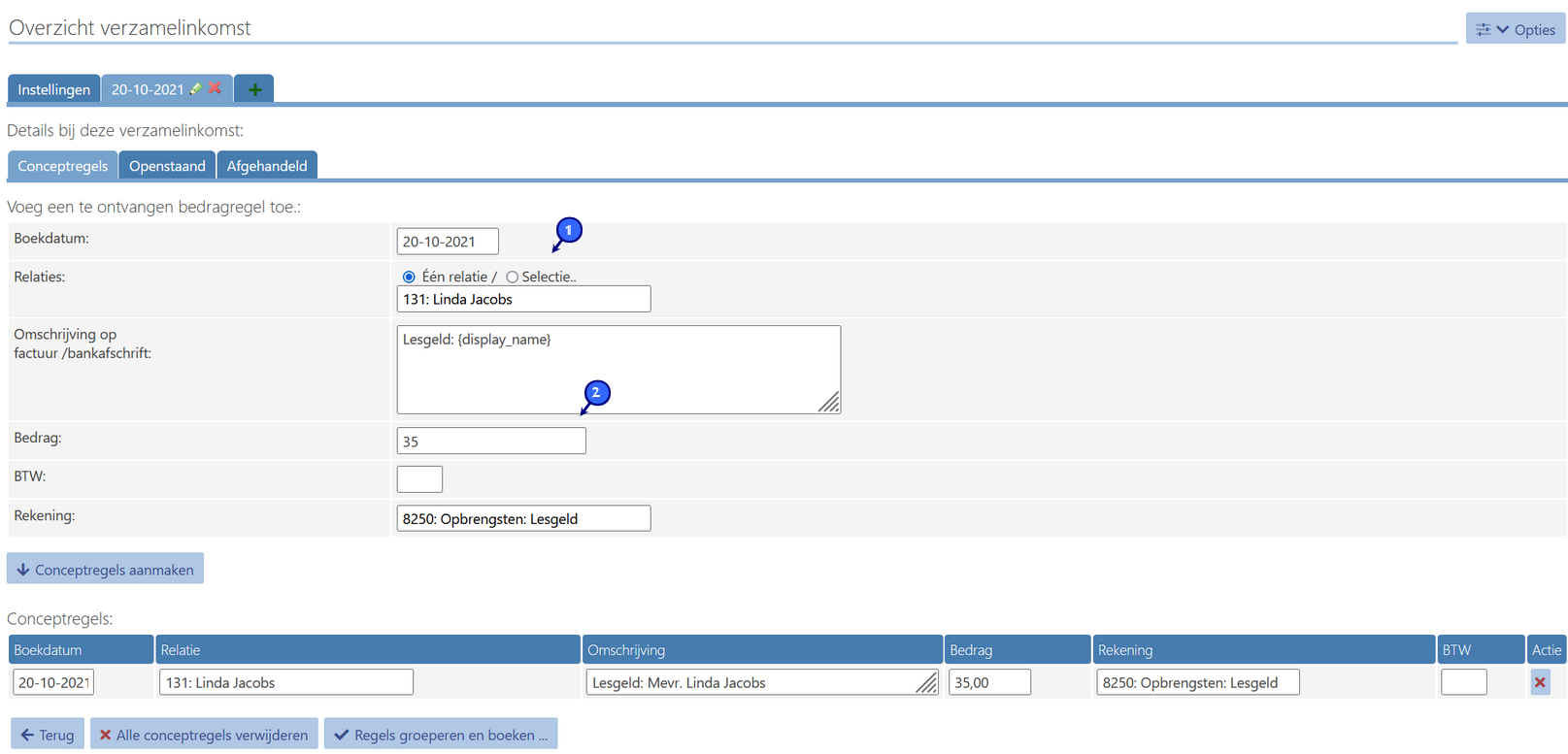This screenshot has width=1568, height=754.
Task: Click the Omschrijving column header
Action: 762,649
